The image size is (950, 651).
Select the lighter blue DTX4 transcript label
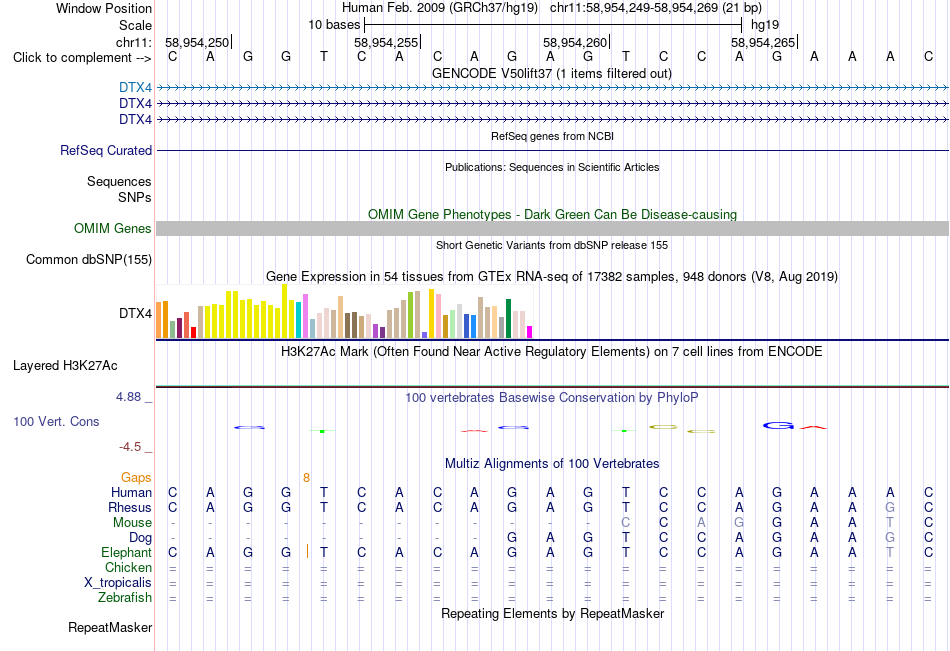(135, 88)
